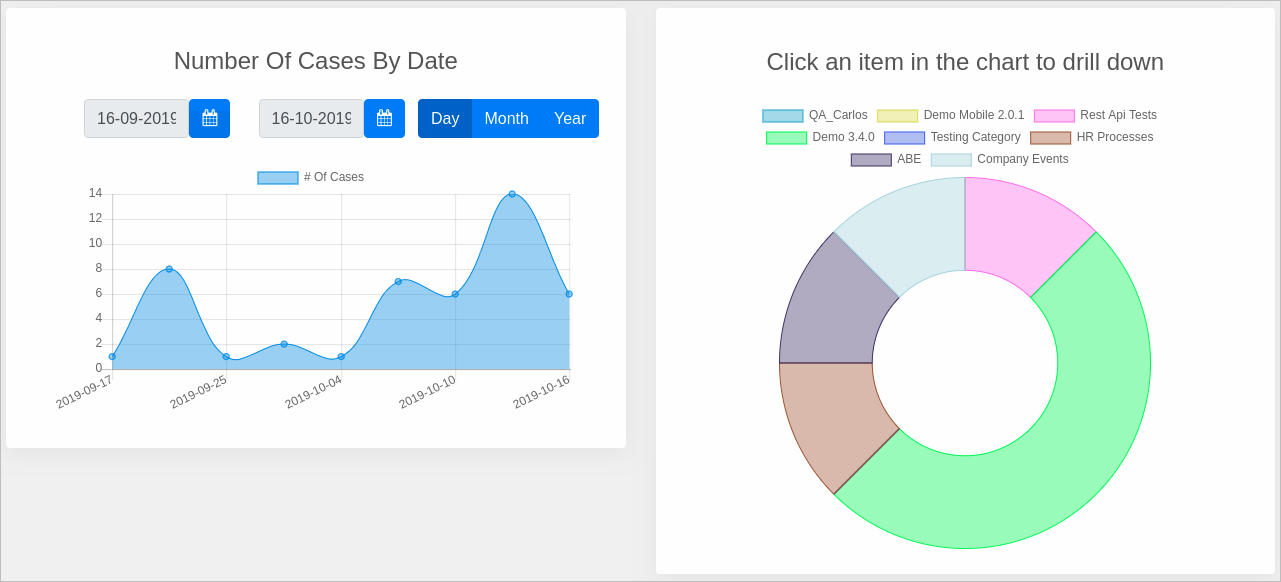Viewport: 1281px width, 582px height.
Task: Select the Day grouping button
Action: 445,118
